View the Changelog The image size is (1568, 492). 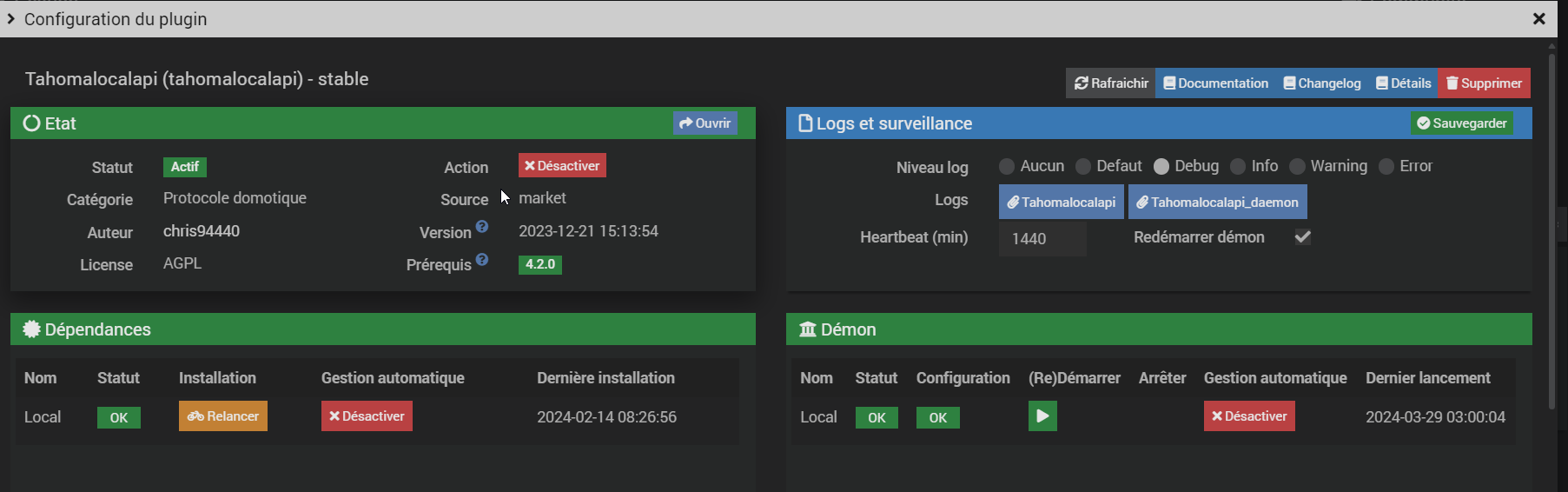[x=1322, y=83]
